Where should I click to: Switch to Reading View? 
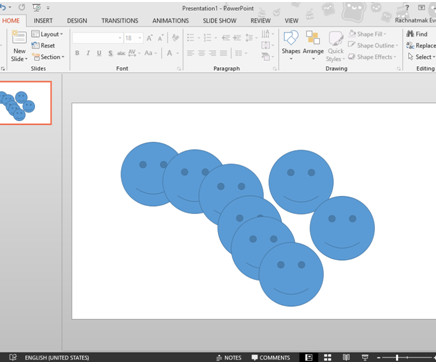click(346, 358)
